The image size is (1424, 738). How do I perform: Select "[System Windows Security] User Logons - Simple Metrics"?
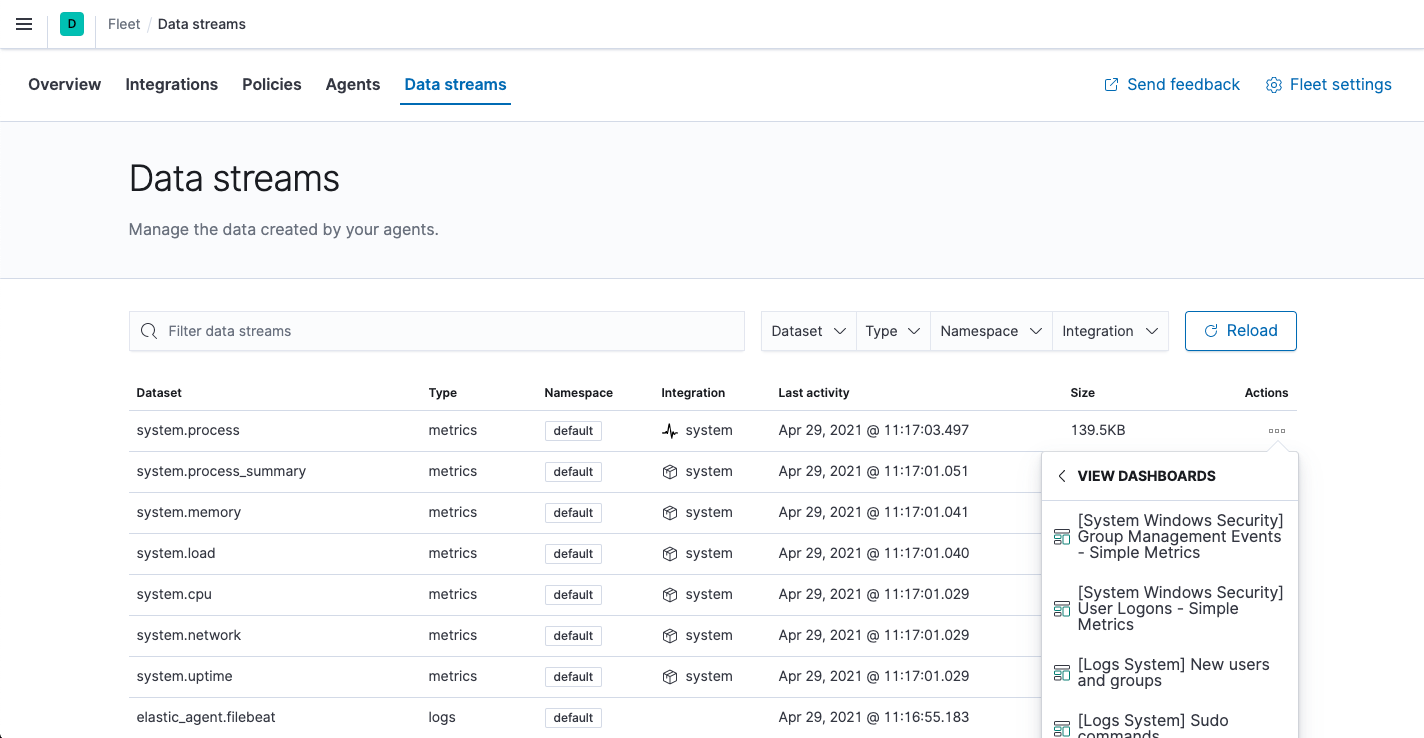pyautogui.click(x=1180, y=608)
